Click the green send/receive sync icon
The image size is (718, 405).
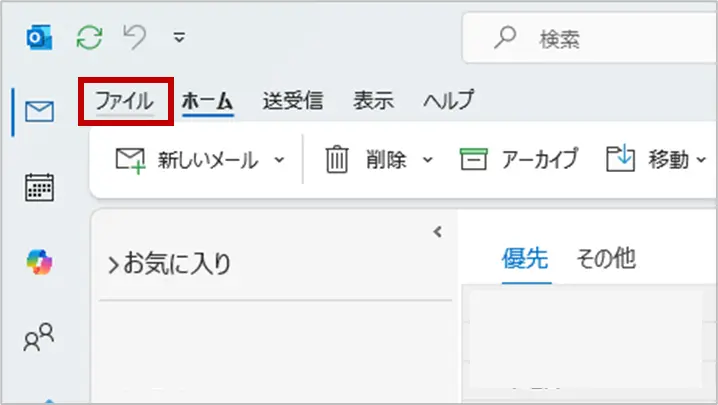pos(91,38)
